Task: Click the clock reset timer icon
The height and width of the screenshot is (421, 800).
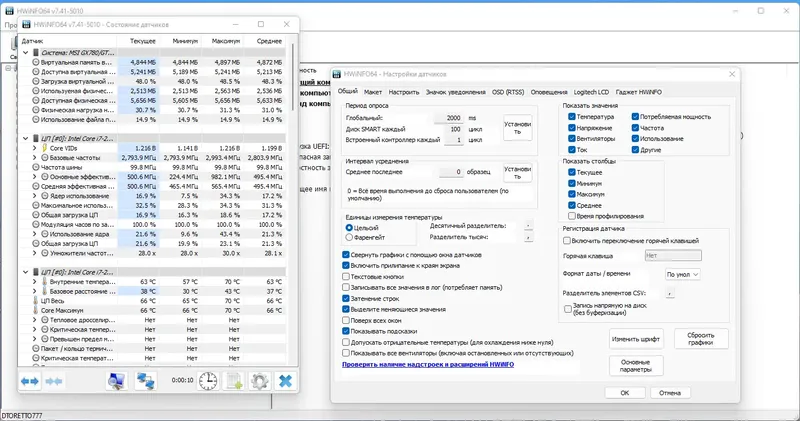Action: [x=208, y=381]
